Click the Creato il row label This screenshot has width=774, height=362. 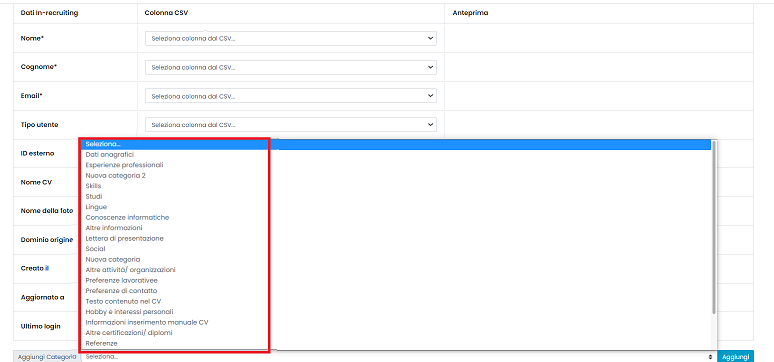pyautogui.click(x=35, y=268)
